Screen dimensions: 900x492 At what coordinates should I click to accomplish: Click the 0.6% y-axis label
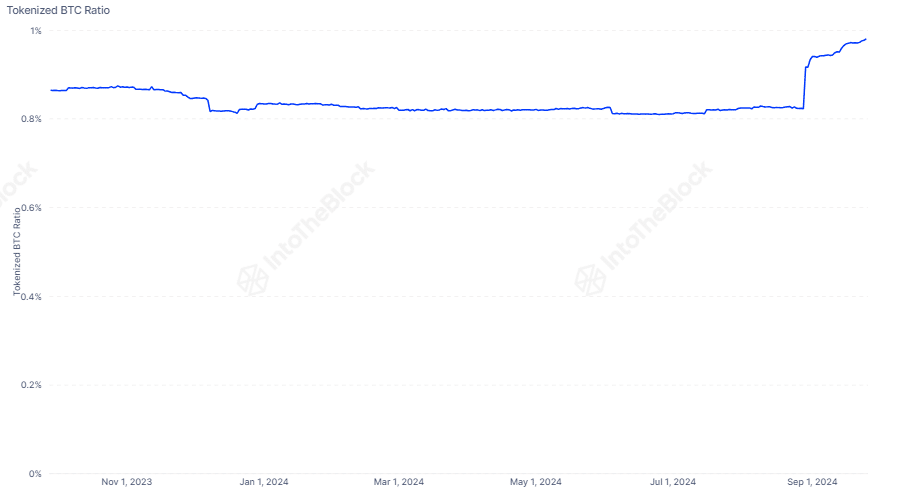(32, 208)
